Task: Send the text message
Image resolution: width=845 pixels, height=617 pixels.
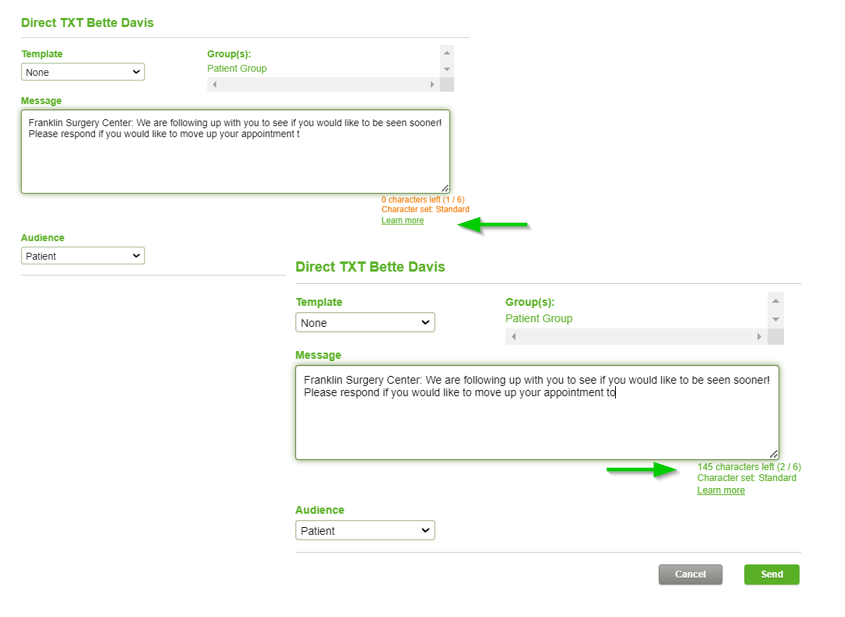Action: pyautogui.click(x=772, y=574)
